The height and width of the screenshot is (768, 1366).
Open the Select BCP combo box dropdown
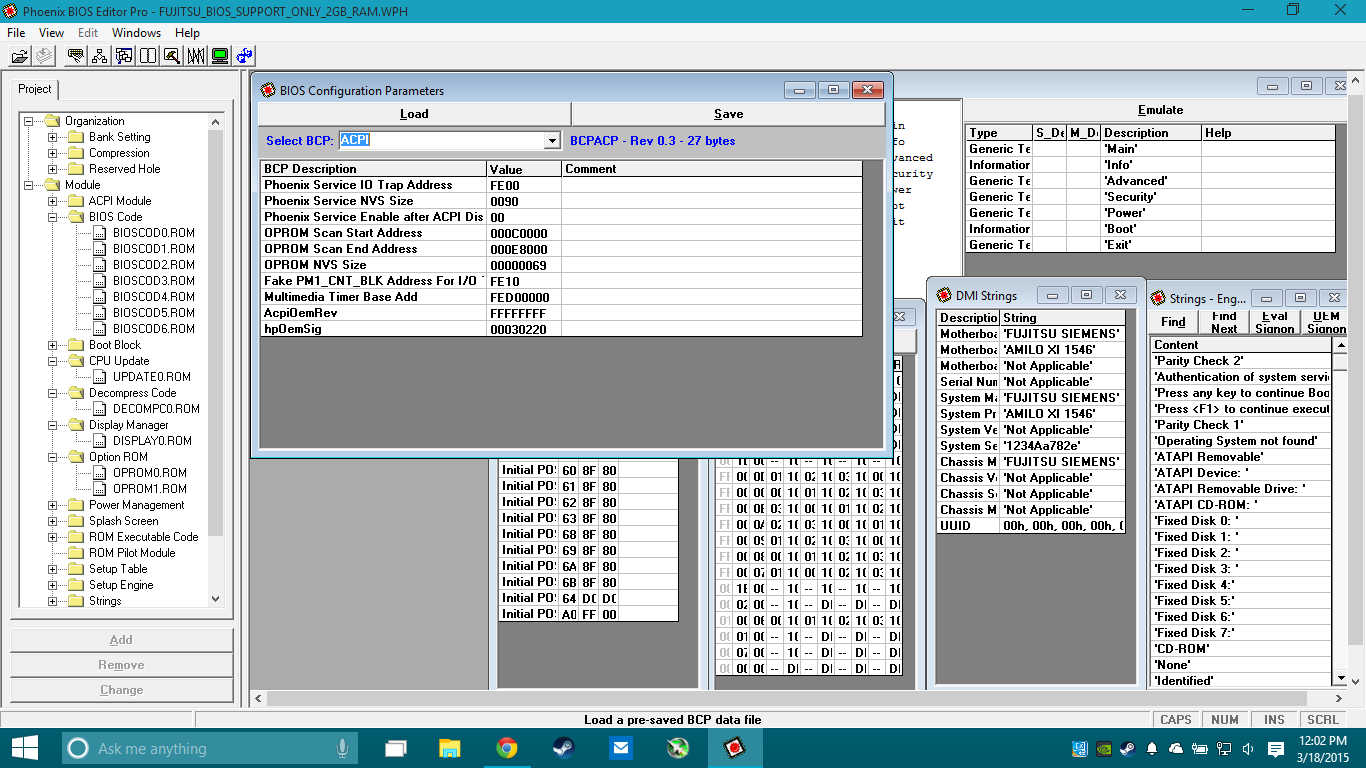coord(551,141)
